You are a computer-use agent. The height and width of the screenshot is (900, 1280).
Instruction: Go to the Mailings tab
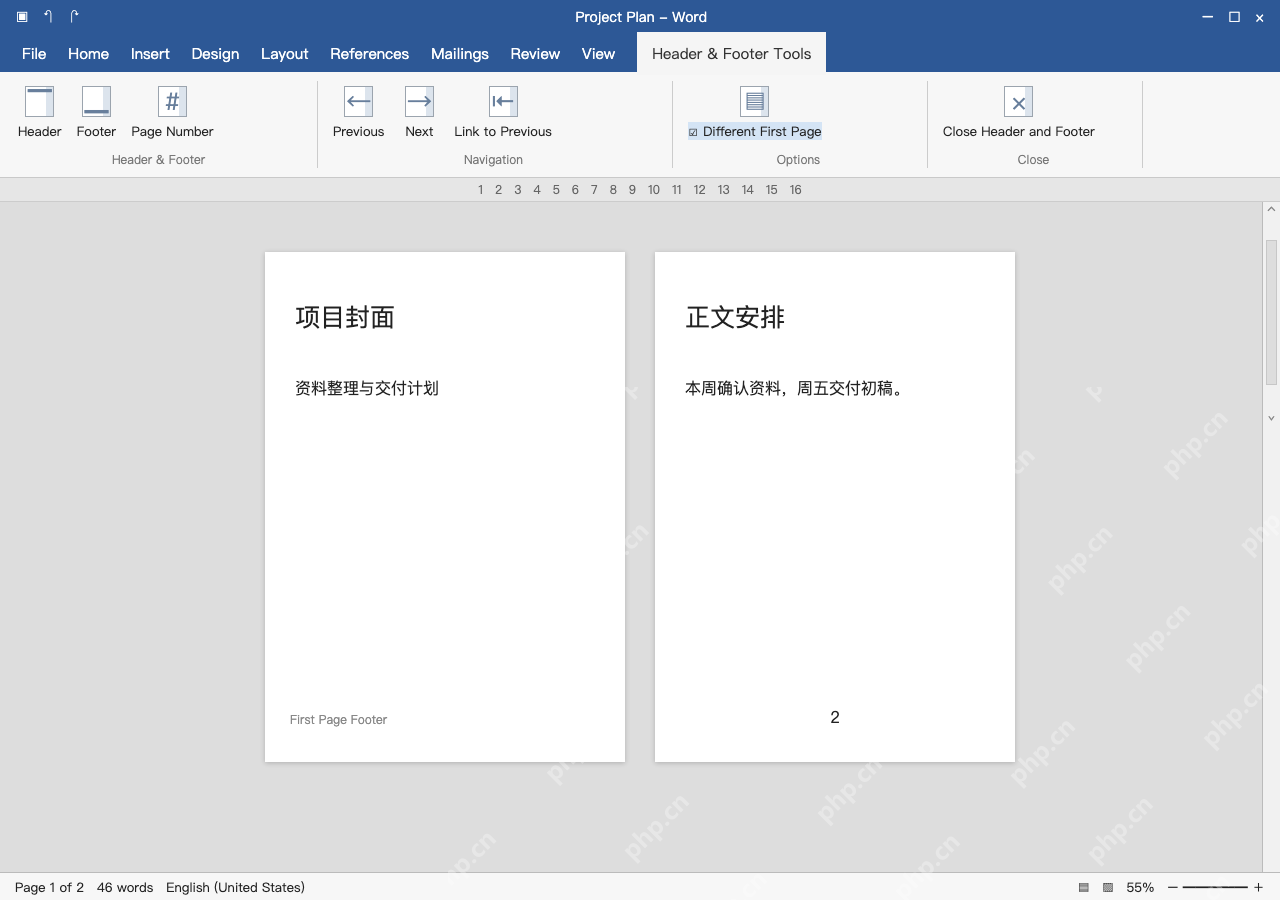pyautogui.click(x=459, y=54)
